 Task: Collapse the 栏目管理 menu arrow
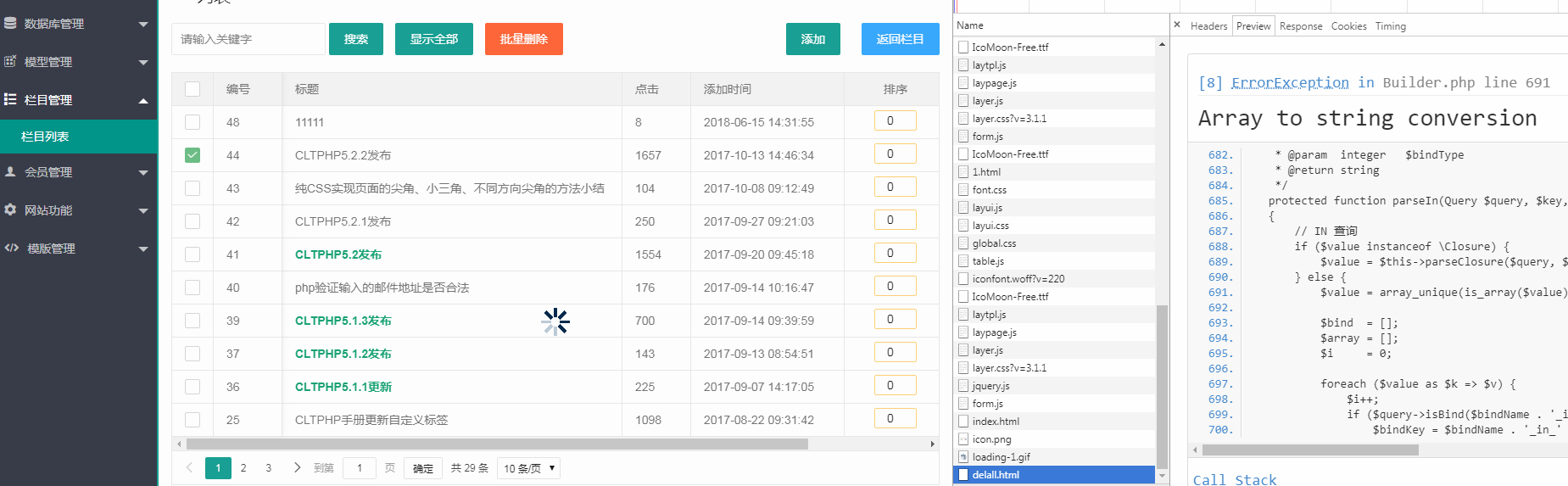click(x=143, y=101)
